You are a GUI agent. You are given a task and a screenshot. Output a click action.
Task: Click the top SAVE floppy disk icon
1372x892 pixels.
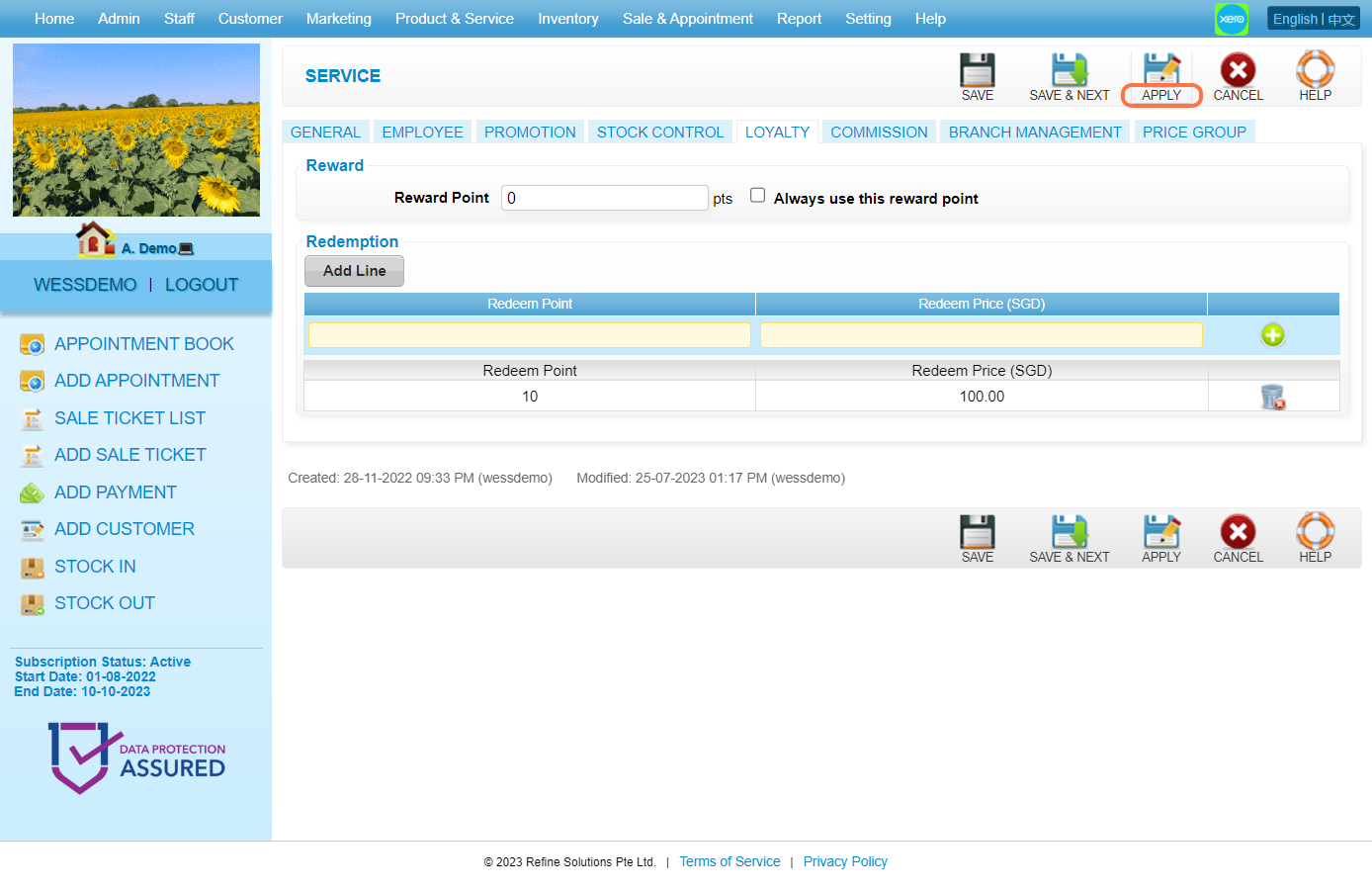(x=977, y=70)
